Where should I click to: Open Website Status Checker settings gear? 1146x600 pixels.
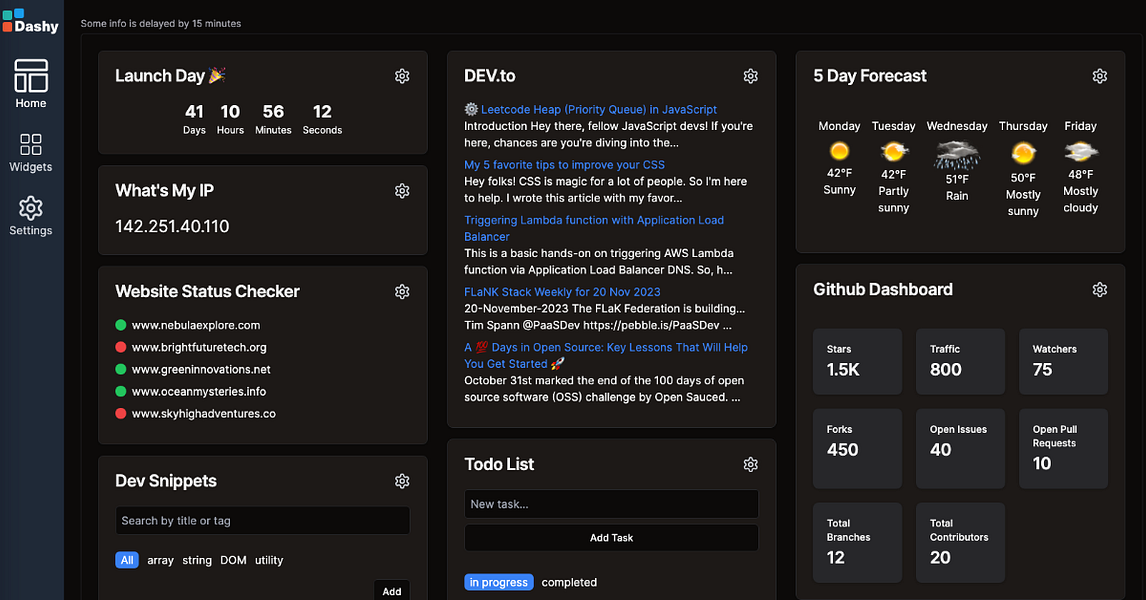[x=402, y=292]
